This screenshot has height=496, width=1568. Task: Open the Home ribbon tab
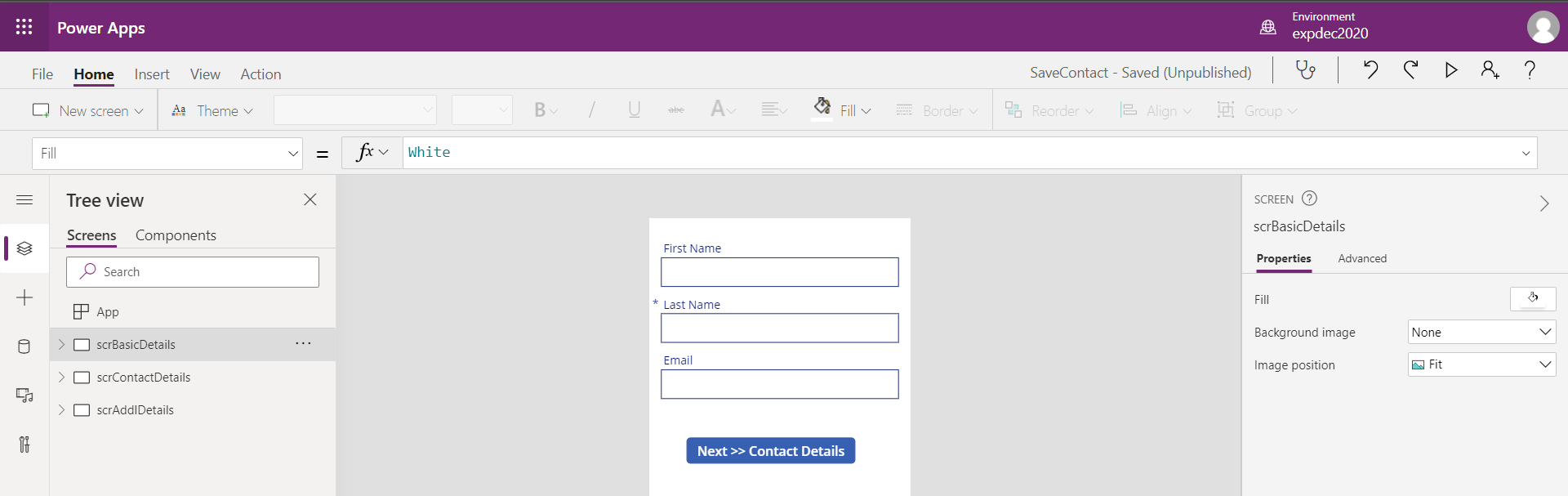point(94,74)
